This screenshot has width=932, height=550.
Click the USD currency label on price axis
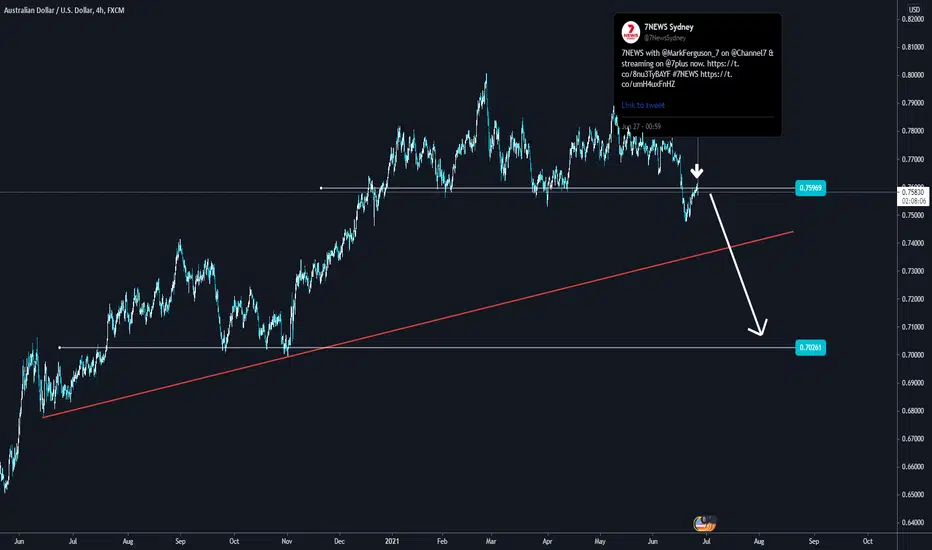coord(914,10)
